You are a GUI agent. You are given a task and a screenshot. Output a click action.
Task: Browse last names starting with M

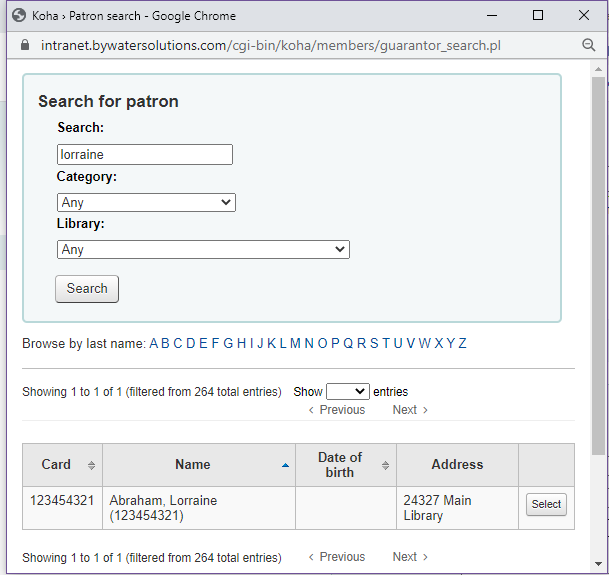click(x=295, y=344)
